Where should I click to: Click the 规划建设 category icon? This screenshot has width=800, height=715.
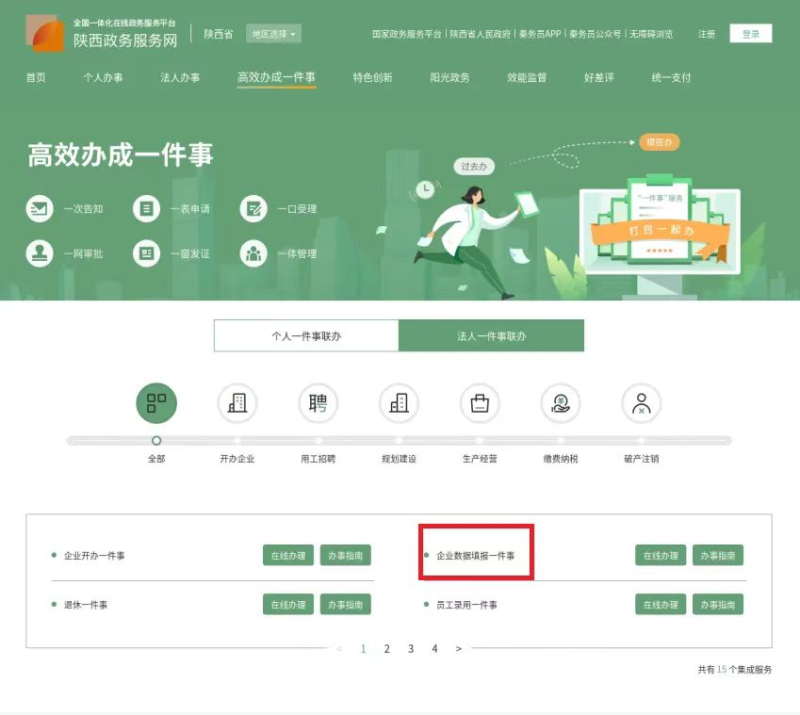click(x=399, y=405)
